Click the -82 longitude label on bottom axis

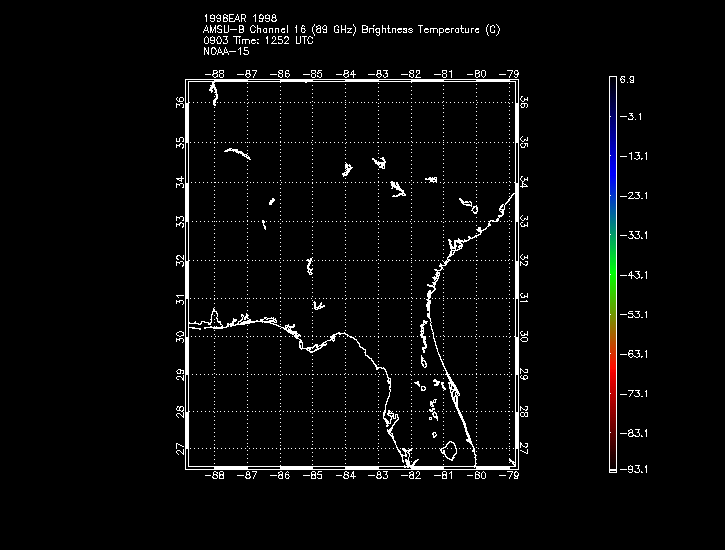(x=412, y=477)
